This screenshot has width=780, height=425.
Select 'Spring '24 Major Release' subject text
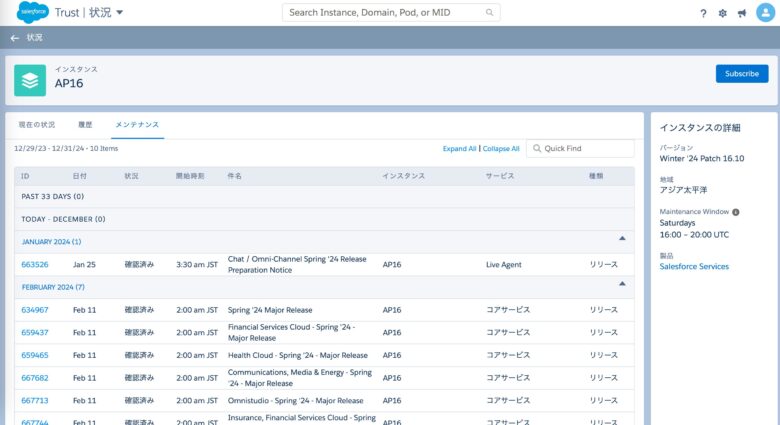tap(270, 310)
